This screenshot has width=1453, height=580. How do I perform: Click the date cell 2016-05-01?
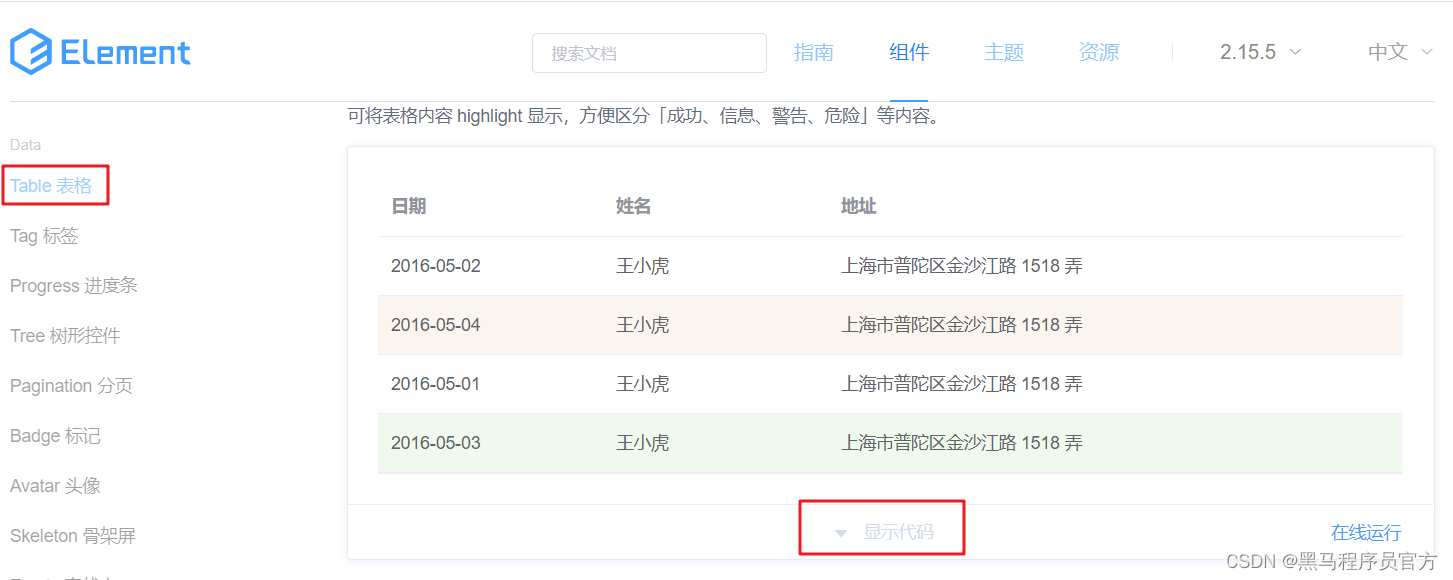coord(436,384)
